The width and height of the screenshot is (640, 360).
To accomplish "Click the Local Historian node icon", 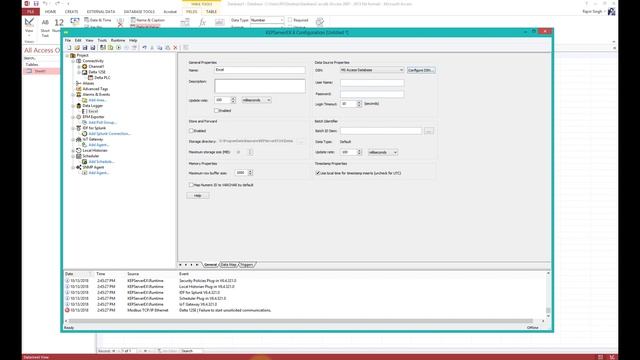I will (x=79, y=151).
